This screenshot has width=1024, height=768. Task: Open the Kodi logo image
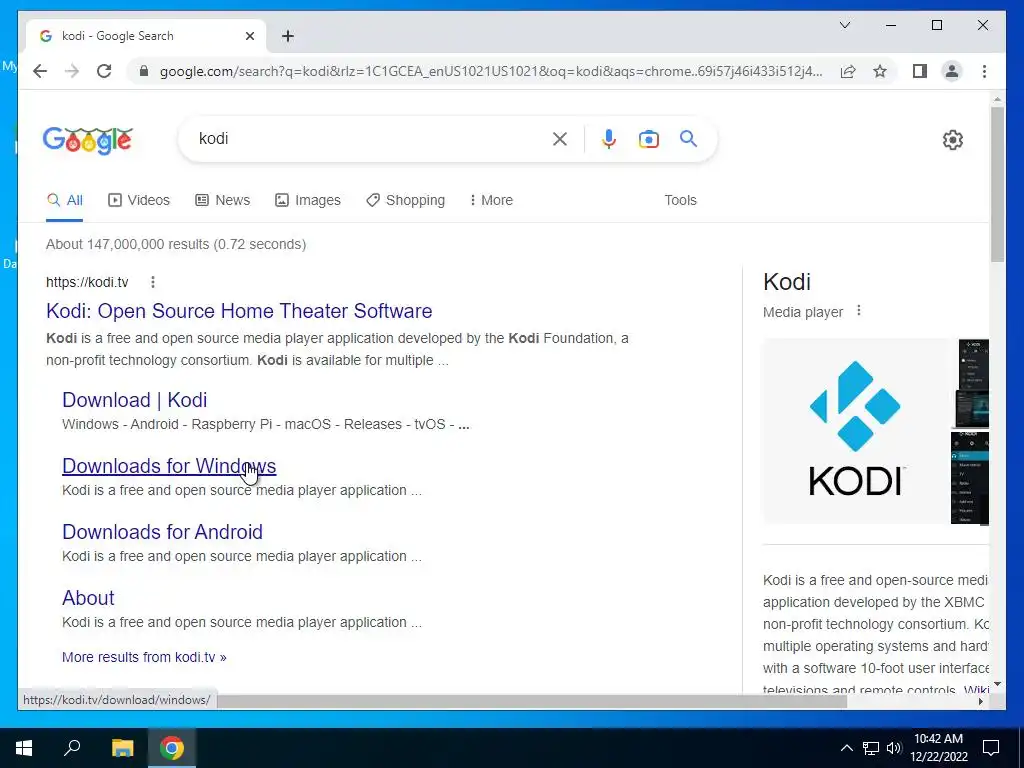(855, 430)
